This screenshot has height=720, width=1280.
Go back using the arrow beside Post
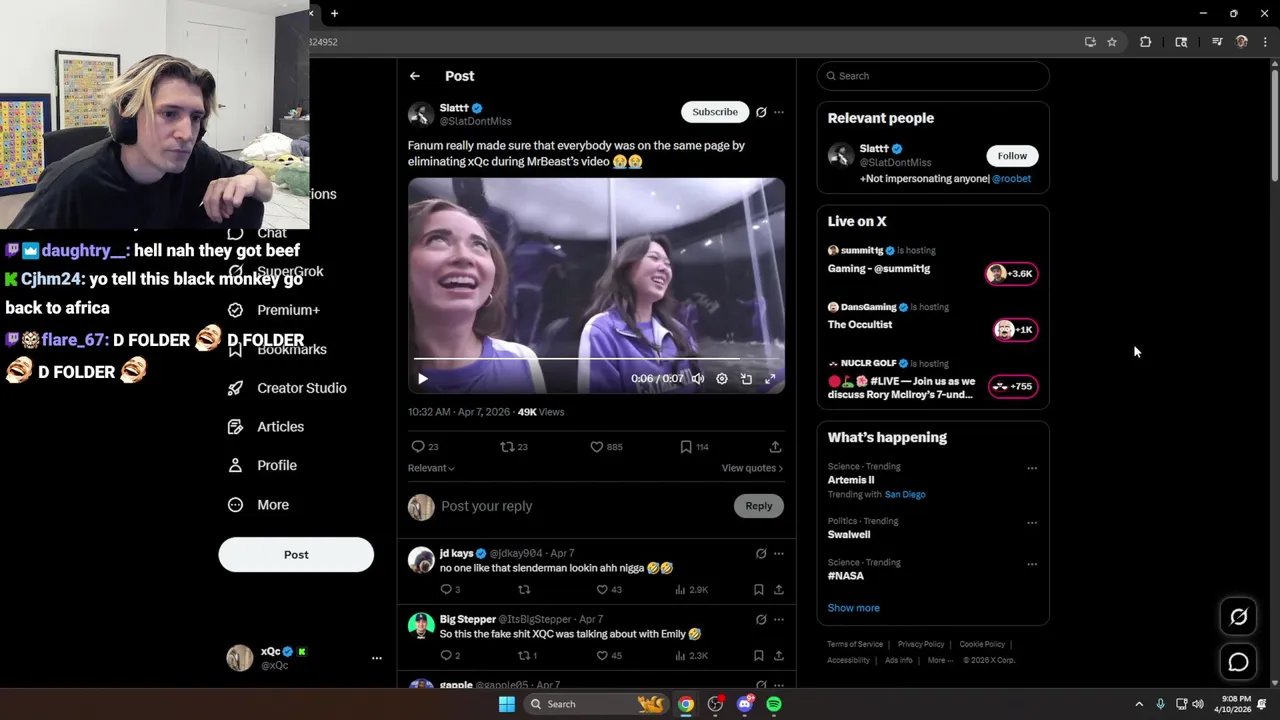point(414,76)
